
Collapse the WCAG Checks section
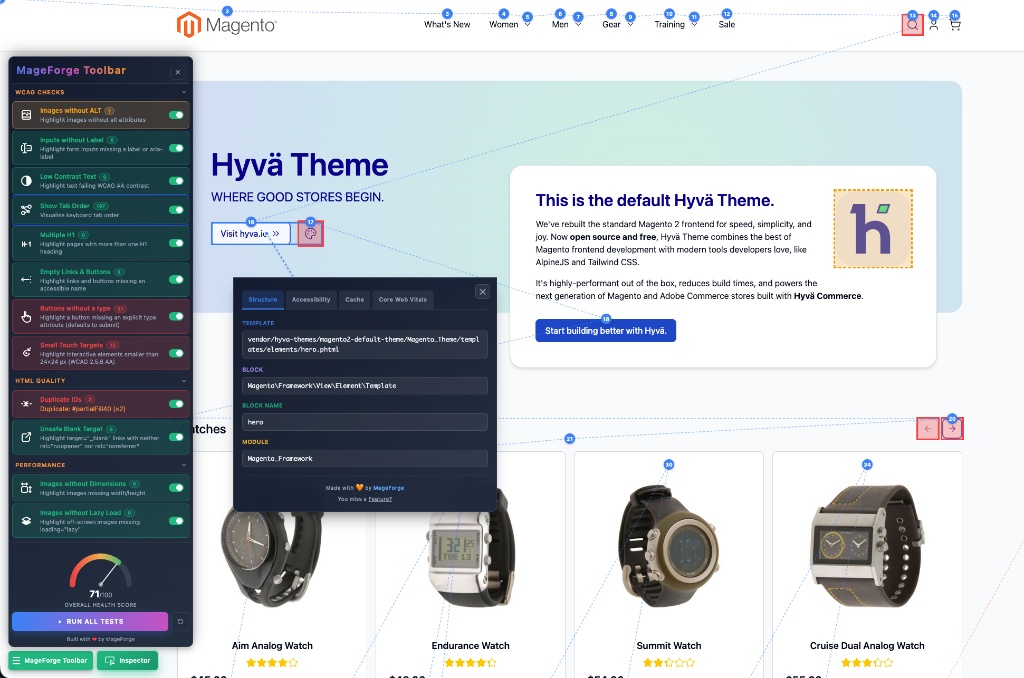coord(184,92)
